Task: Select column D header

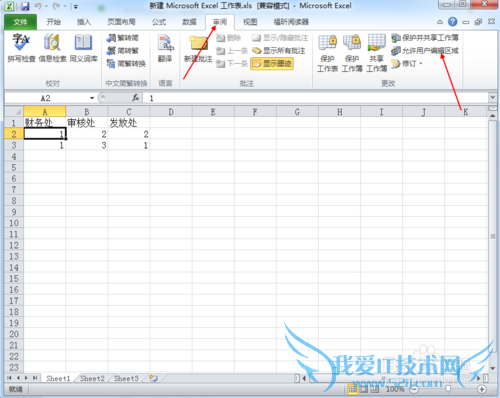Action: 171,112
